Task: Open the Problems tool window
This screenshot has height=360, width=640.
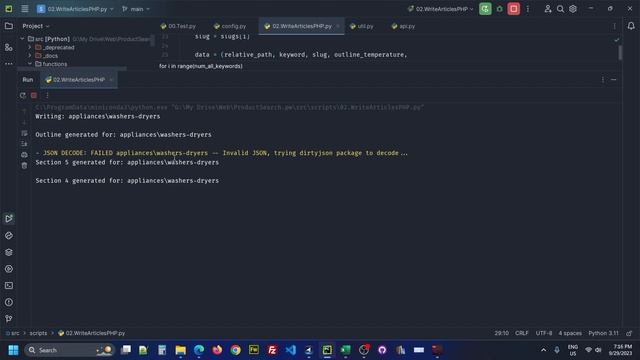Action: coord(9,302)
